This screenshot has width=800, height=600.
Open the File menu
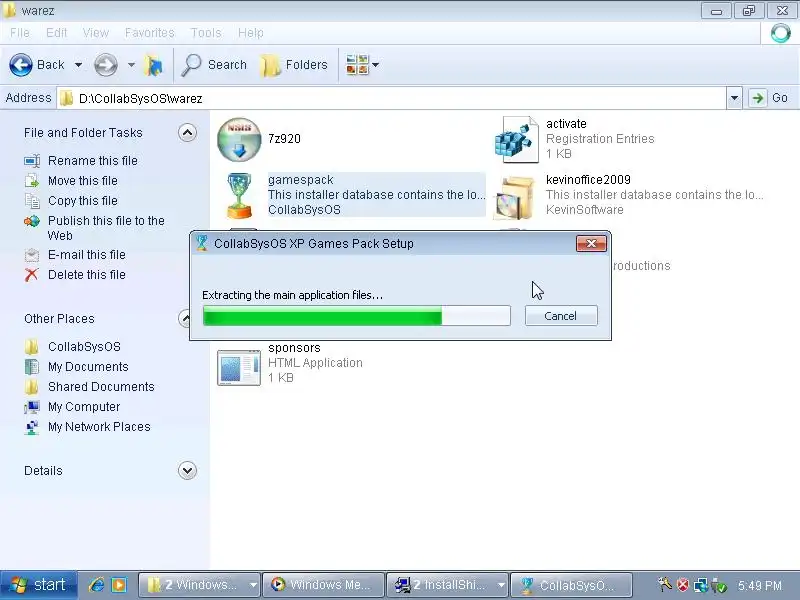click(x=19, y=33)
